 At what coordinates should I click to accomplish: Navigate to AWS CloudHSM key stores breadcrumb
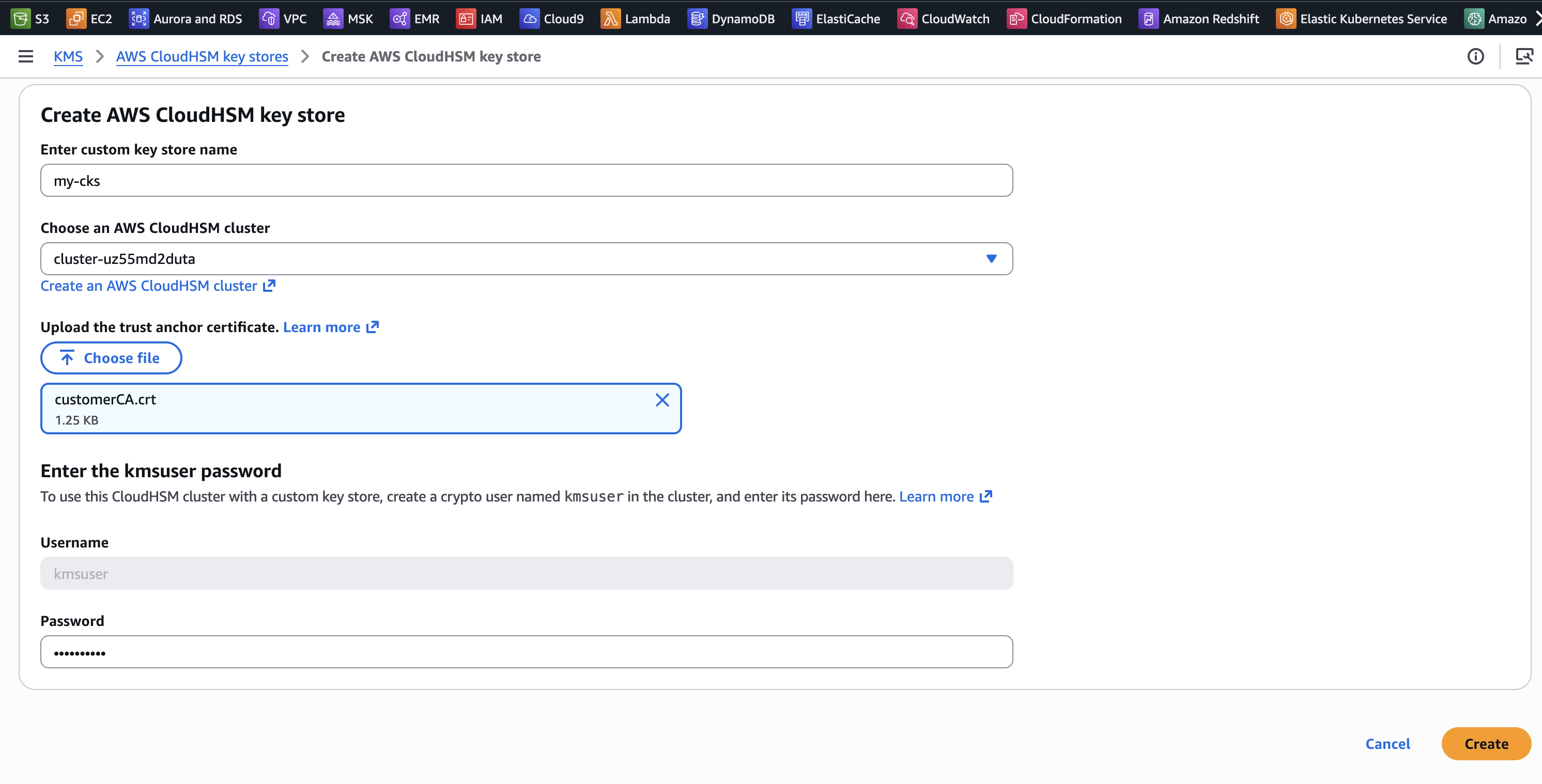pyautogui.click(x=202, y=56)
